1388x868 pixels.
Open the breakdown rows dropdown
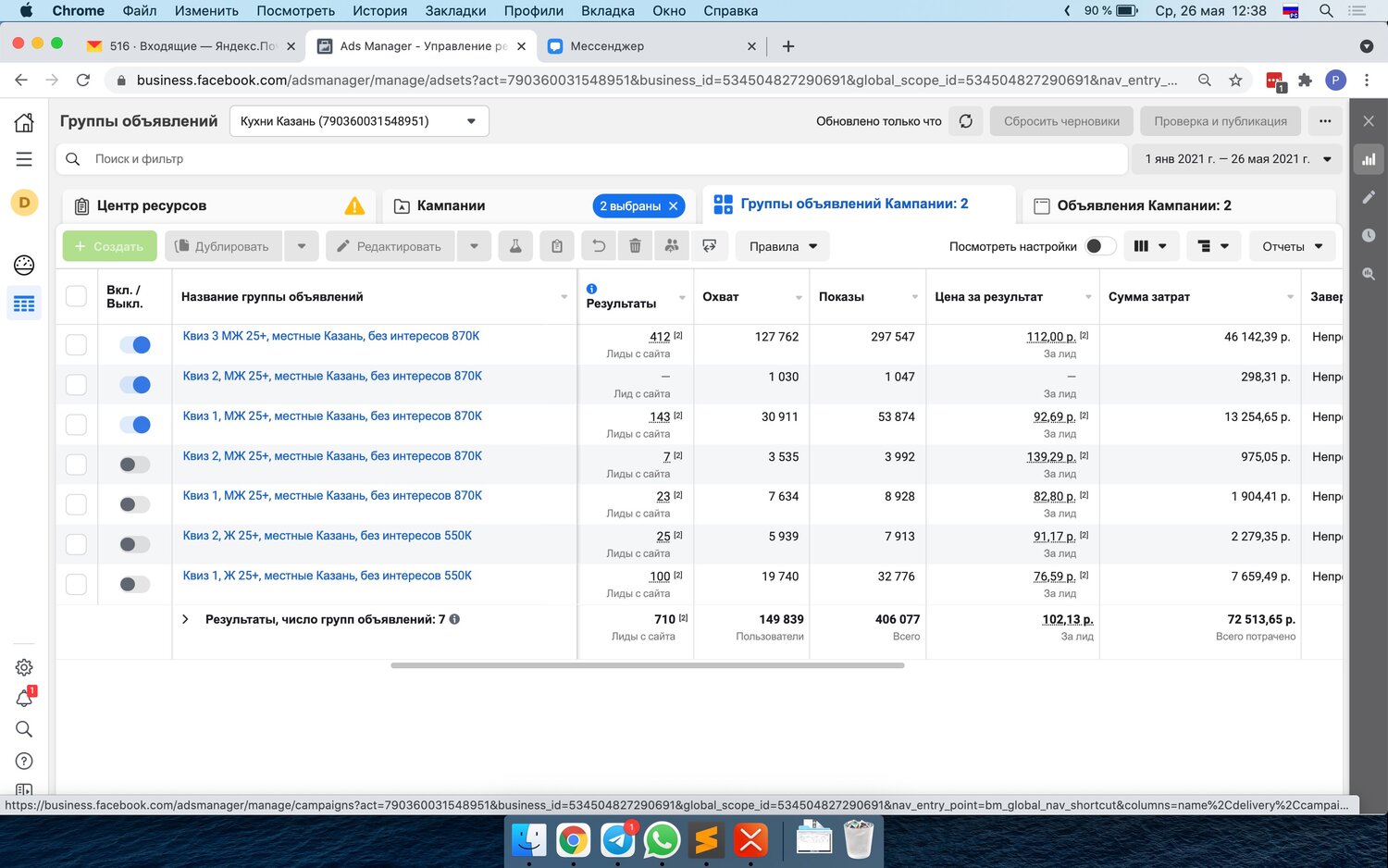1213,246
